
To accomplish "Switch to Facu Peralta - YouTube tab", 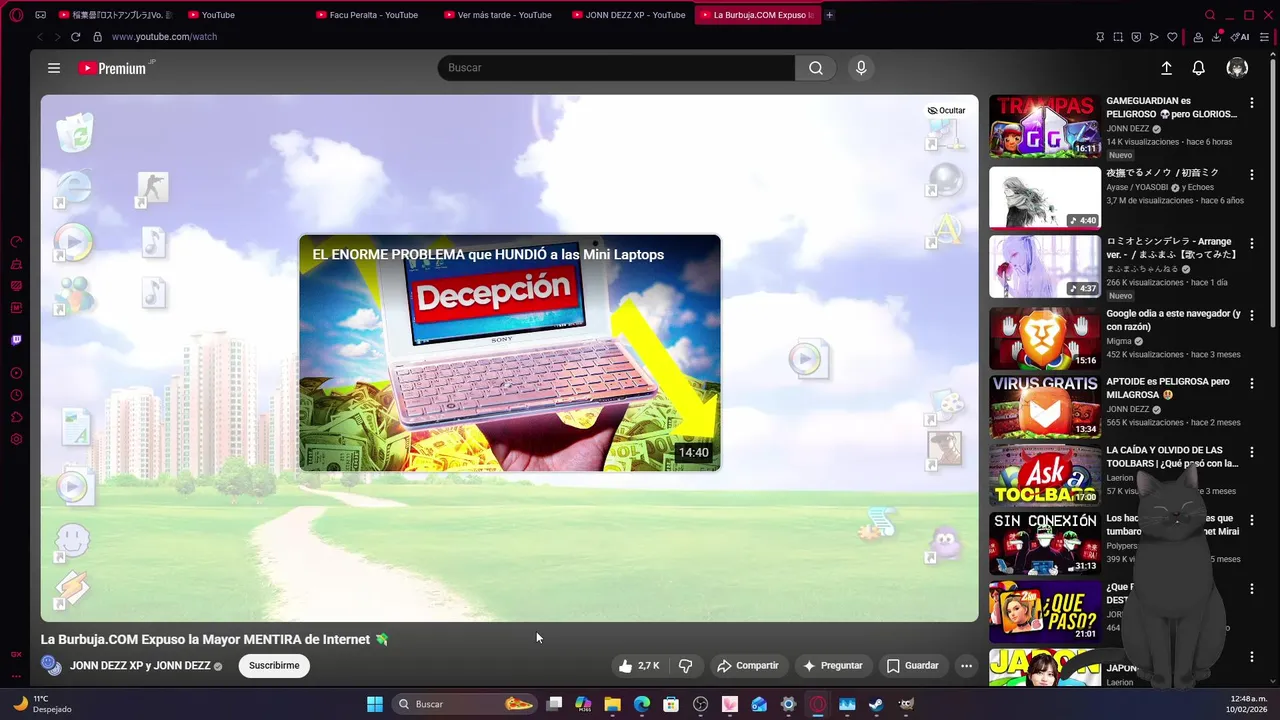I will point(368,15).
